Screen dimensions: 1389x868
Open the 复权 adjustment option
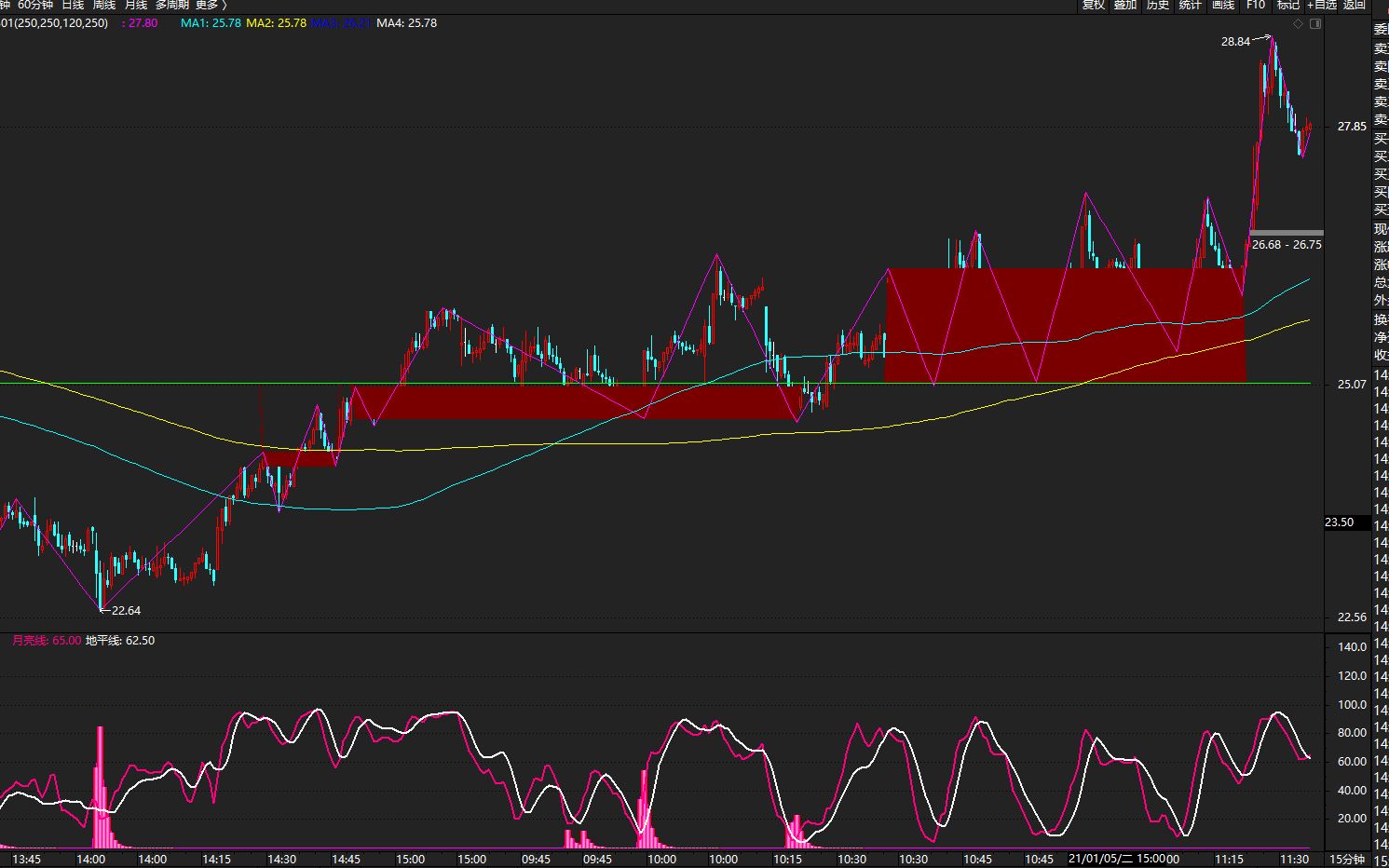tap(1093, 5)
